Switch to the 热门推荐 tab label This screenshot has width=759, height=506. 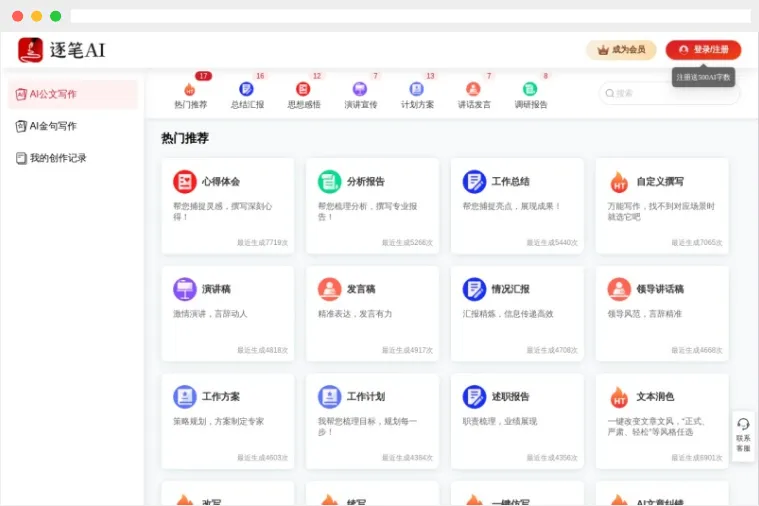point(190,105)
